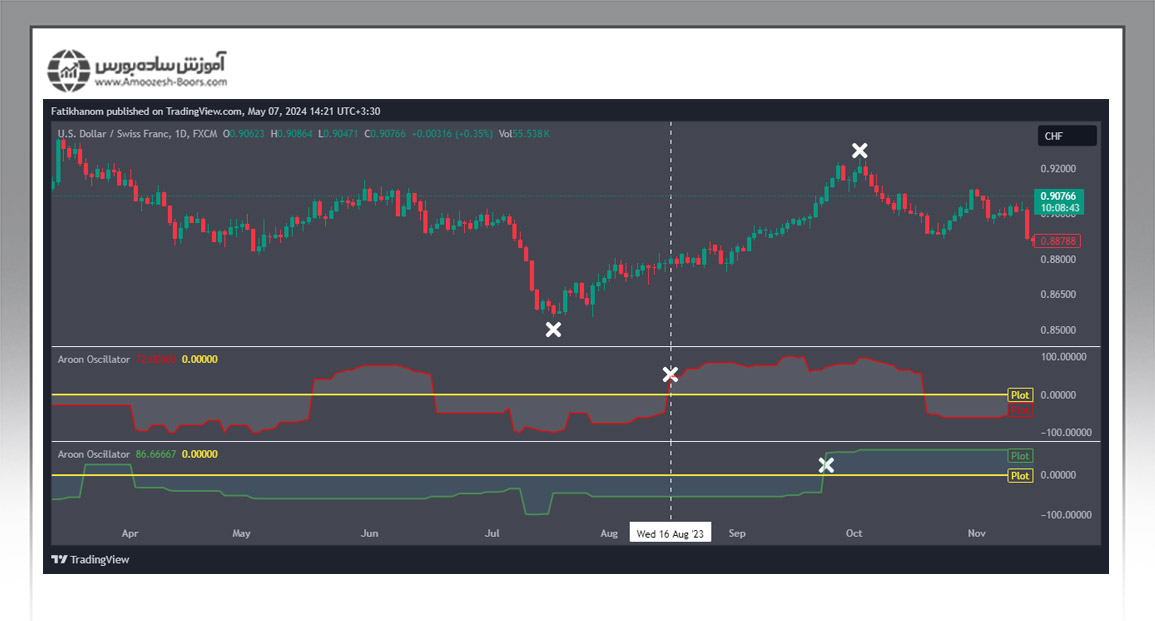Image resolution: width=1155 pixels, height=621 pixels.
Task: Open the www.Amoozesh-Boors.com website link
Action: point(160,82)
